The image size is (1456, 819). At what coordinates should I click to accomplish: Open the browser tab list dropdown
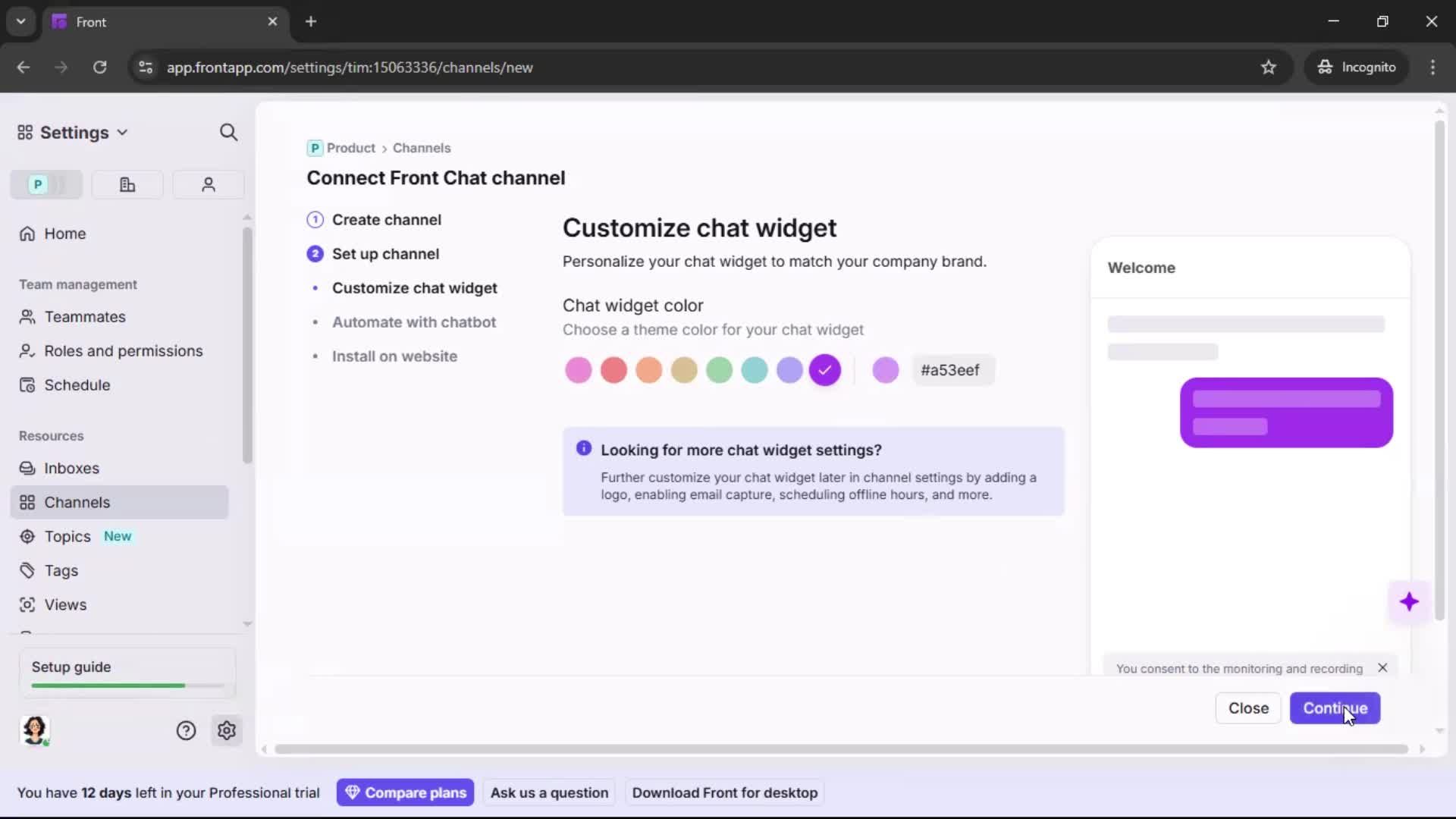[21, 21]
